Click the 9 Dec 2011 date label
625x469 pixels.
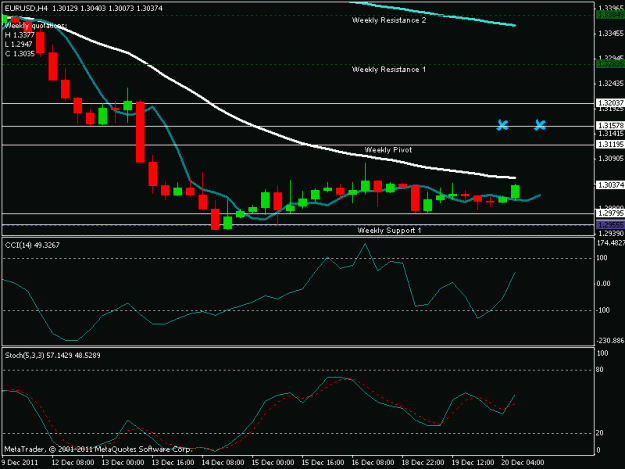tap(20, 462)
